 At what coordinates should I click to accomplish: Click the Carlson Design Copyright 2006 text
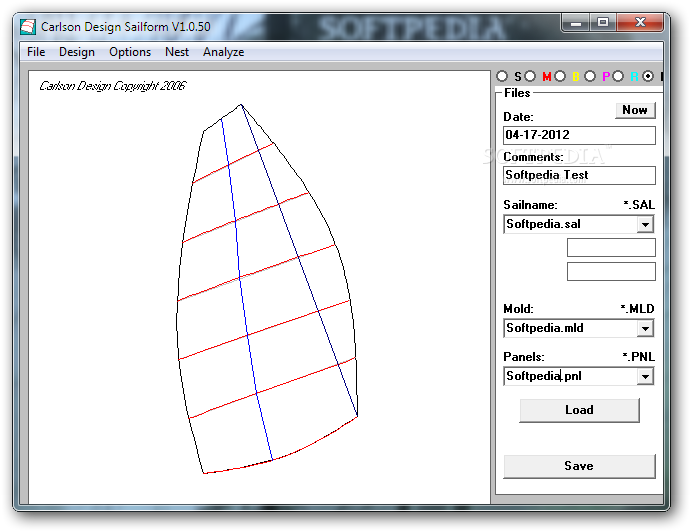pyautogui.click(x=113, y=86)
